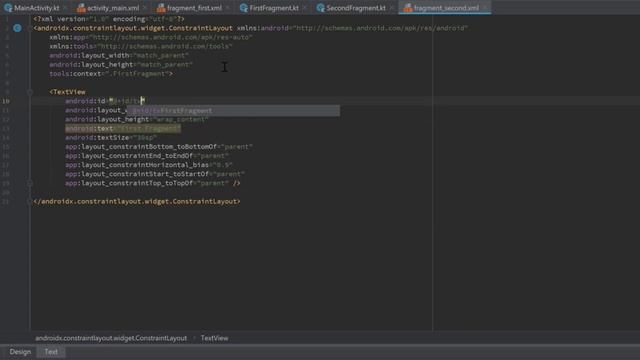The width and height of the screenshot is (640, 360).
Task: Click the root android:layout_height match_parent line
Action: pos(121,64)
